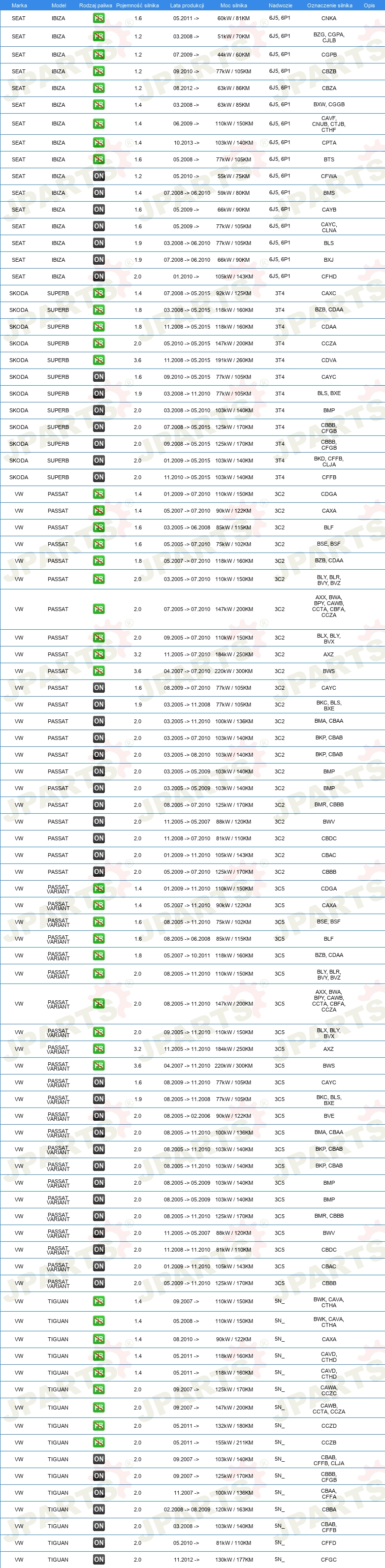Click the Oznaczenie silnika column header
385x1568 pixels.
click(x=329, y=5)
